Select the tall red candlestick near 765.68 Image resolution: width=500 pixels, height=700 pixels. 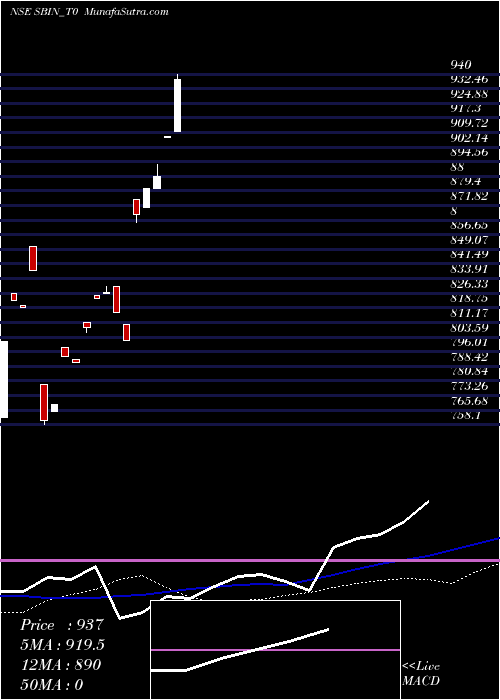click(x=44, y=403)
